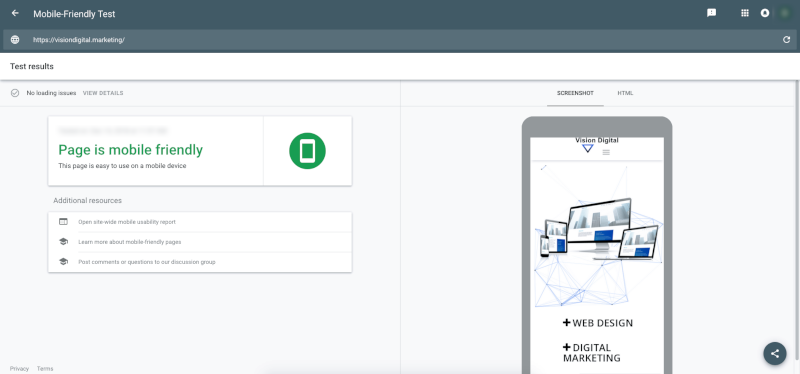Viewport: 800px width, 374px height.
Task: Expand Digital Marketing in phone preview
Action: (x=591, y=353)
